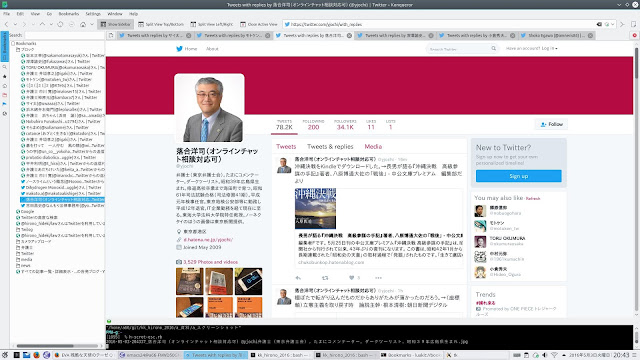Close the Shoko Egawa tab

[590, 36]
